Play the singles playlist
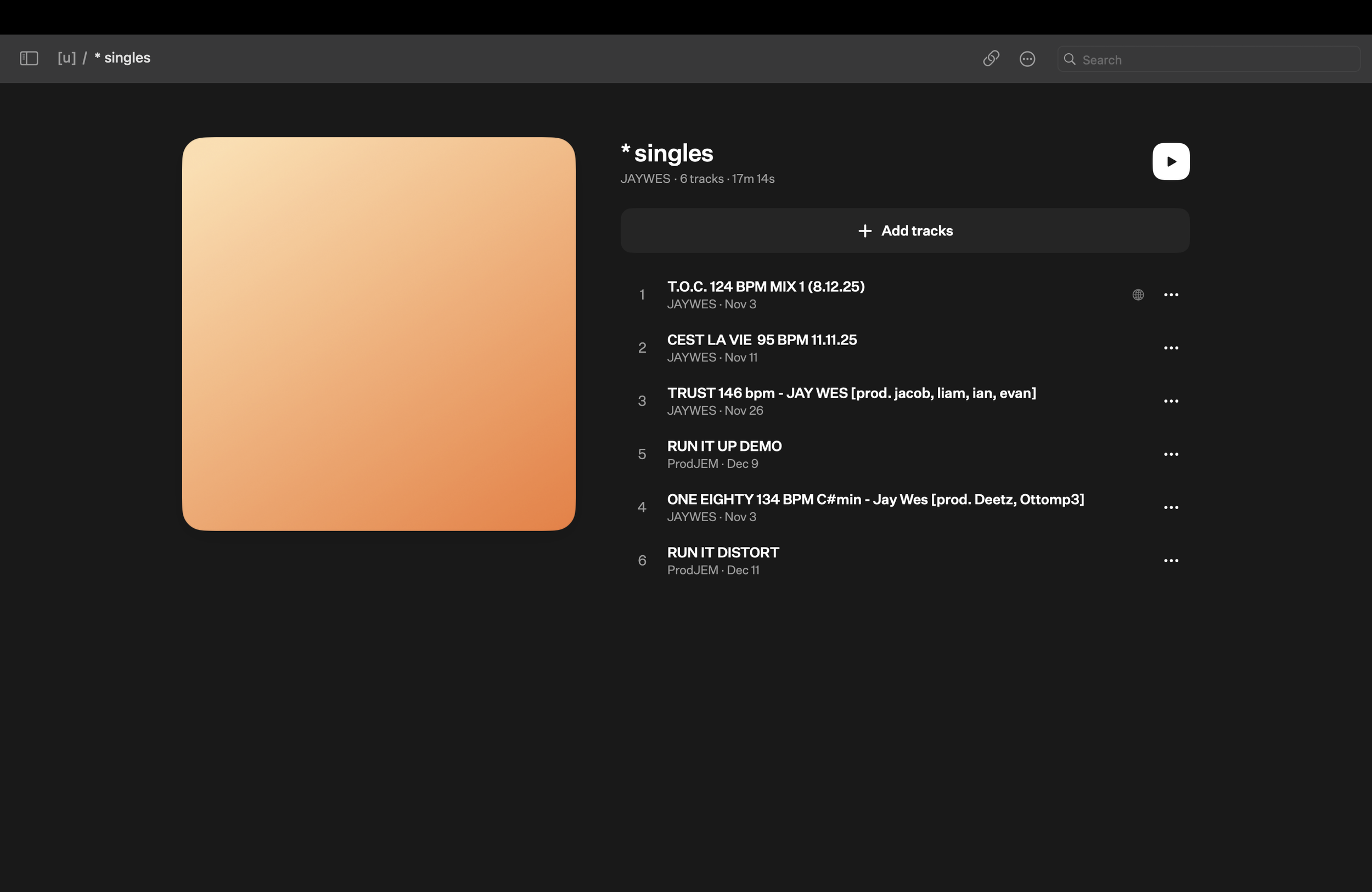1372x892 pixels. tap(1170, 161)
